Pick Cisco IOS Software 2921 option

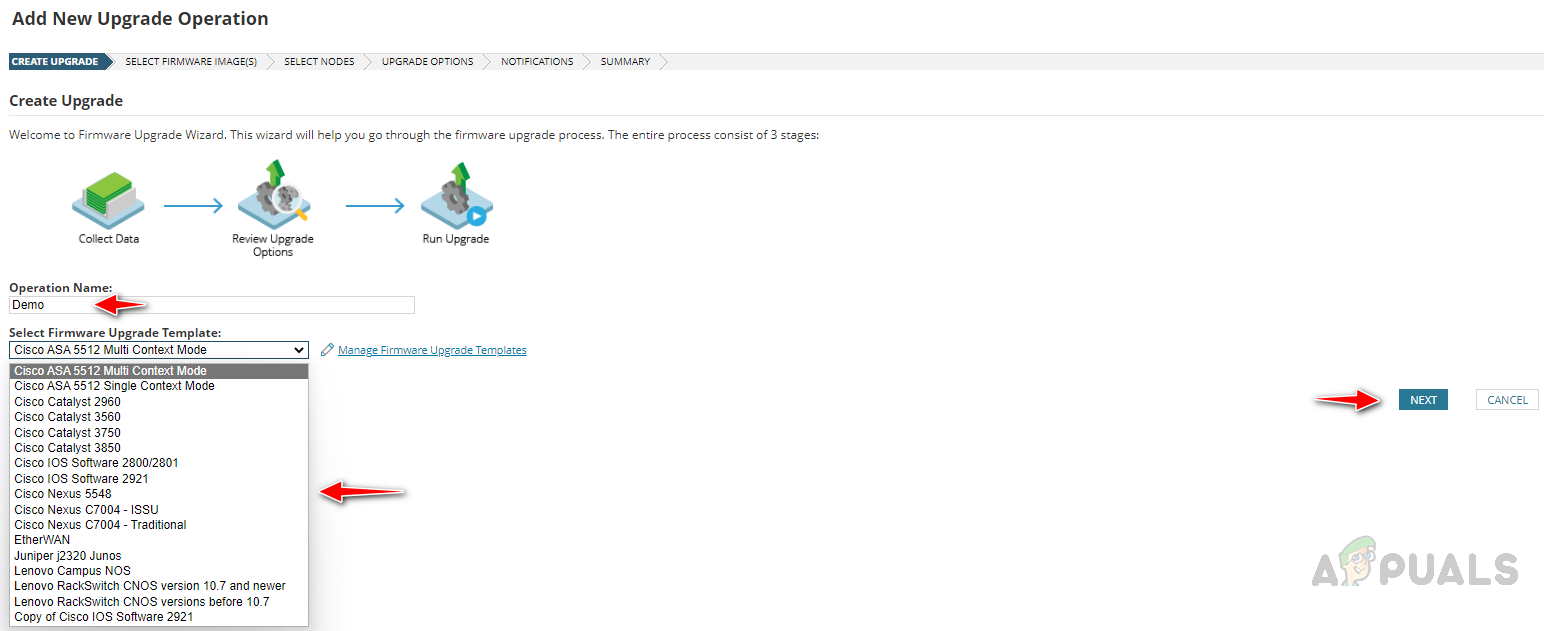pyautogui.click(x=159, y=479)
